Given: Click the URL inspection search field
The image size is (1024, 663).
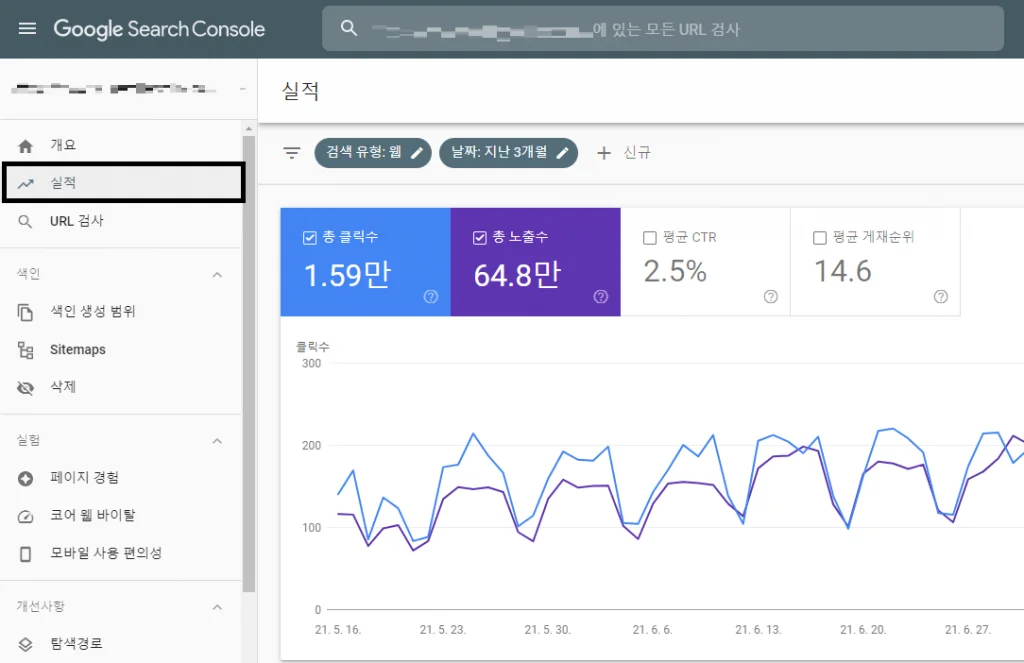Looking at the screenshot, I should [660, 28].
